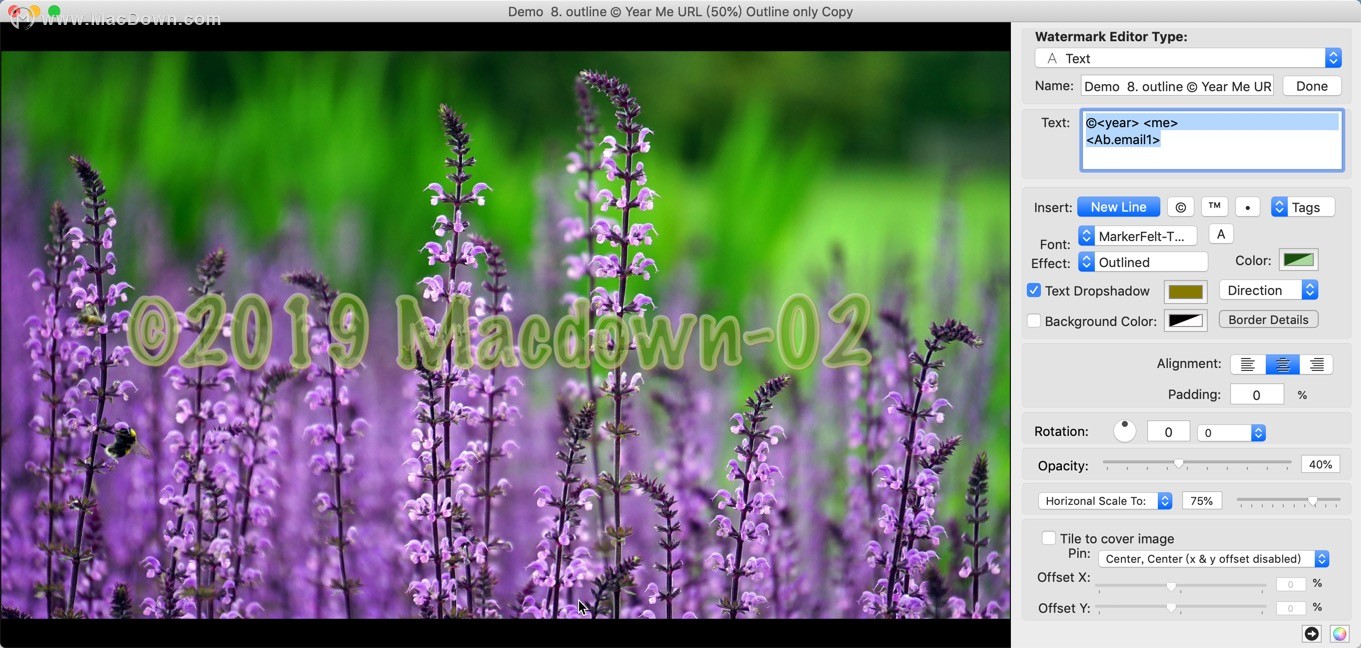Select center text alignment
The image size is (1361, 648).
tap(1282, 365)
